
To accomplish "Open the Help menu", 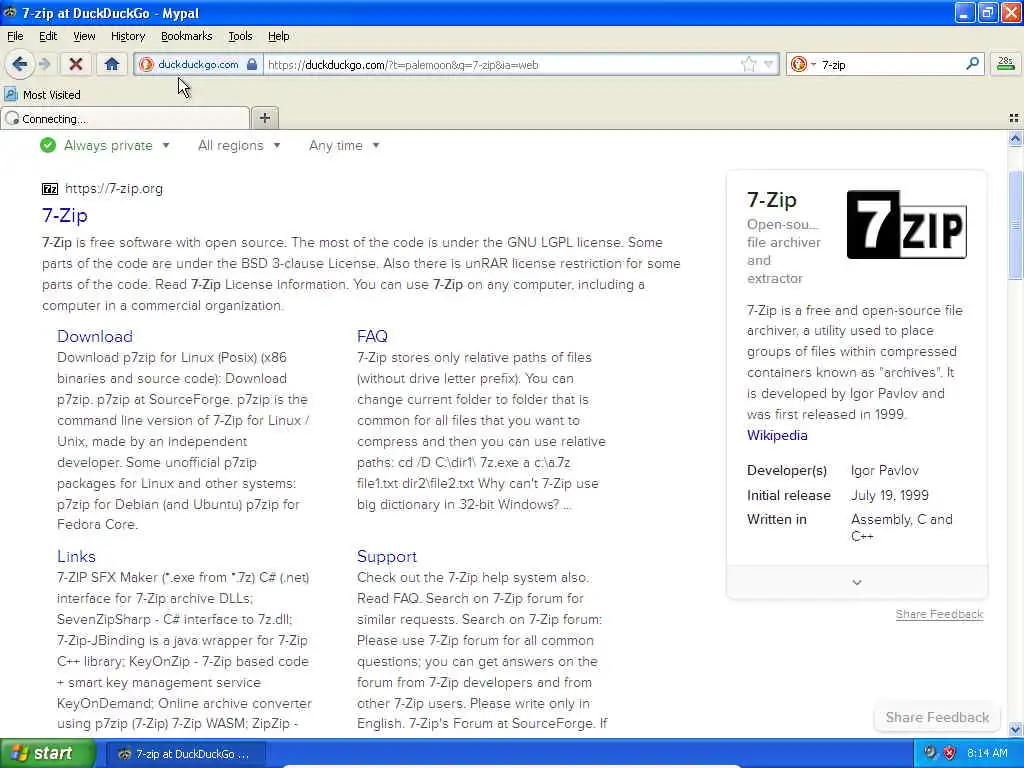I will pyautogui.click(x=279, y=36).
